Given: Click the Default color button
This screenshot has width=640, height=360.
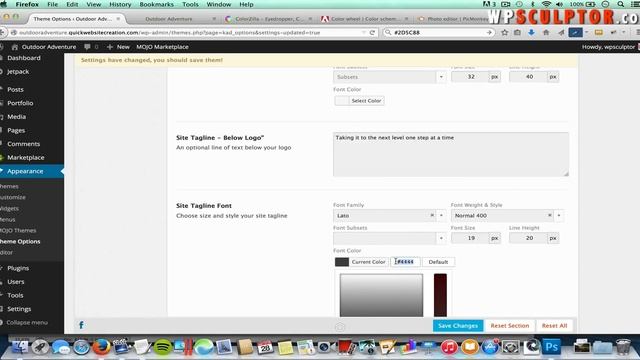Looking at the screenshot, I should [x=438, y=262].
